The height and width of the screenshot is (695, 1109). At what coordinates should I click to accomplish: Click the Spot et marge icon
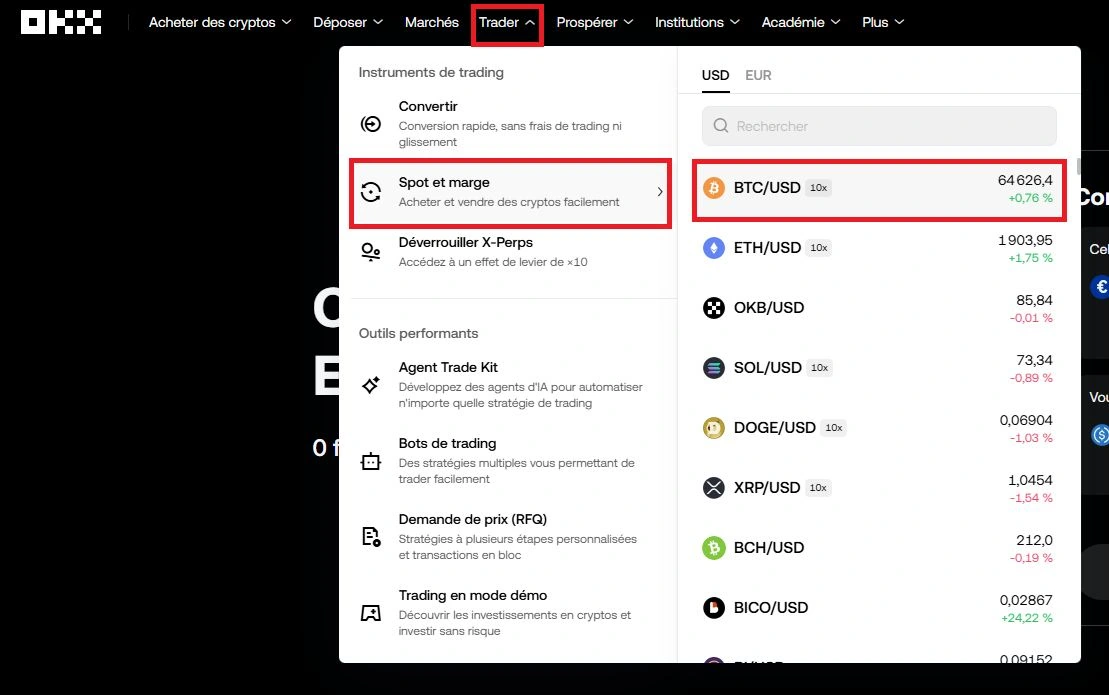tap(371, 192)
